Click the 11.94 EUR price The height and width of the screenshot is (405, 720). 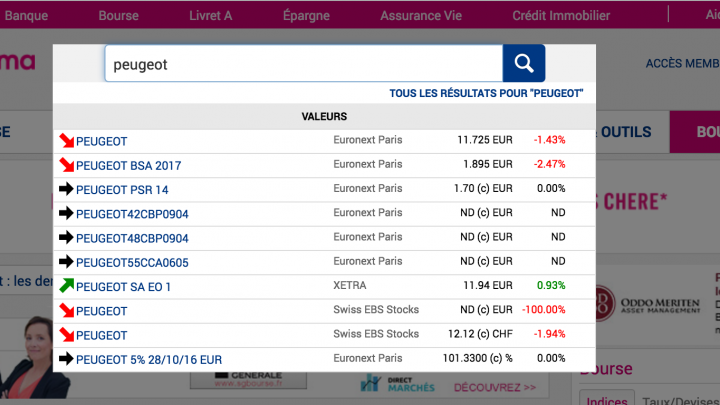tap(488, 286)
